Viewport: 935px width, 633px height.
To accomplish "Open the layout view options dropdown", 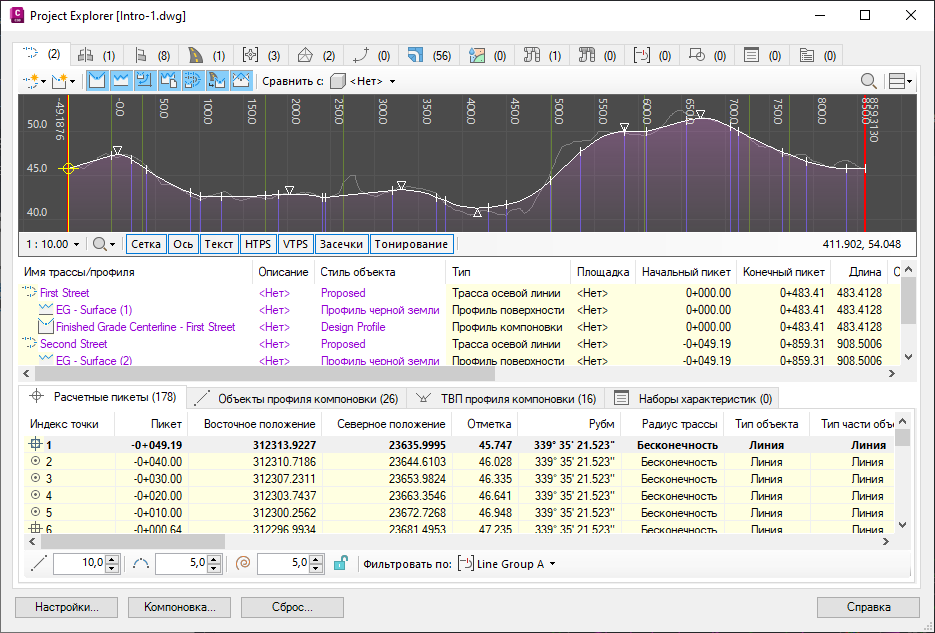I will 900,81.
